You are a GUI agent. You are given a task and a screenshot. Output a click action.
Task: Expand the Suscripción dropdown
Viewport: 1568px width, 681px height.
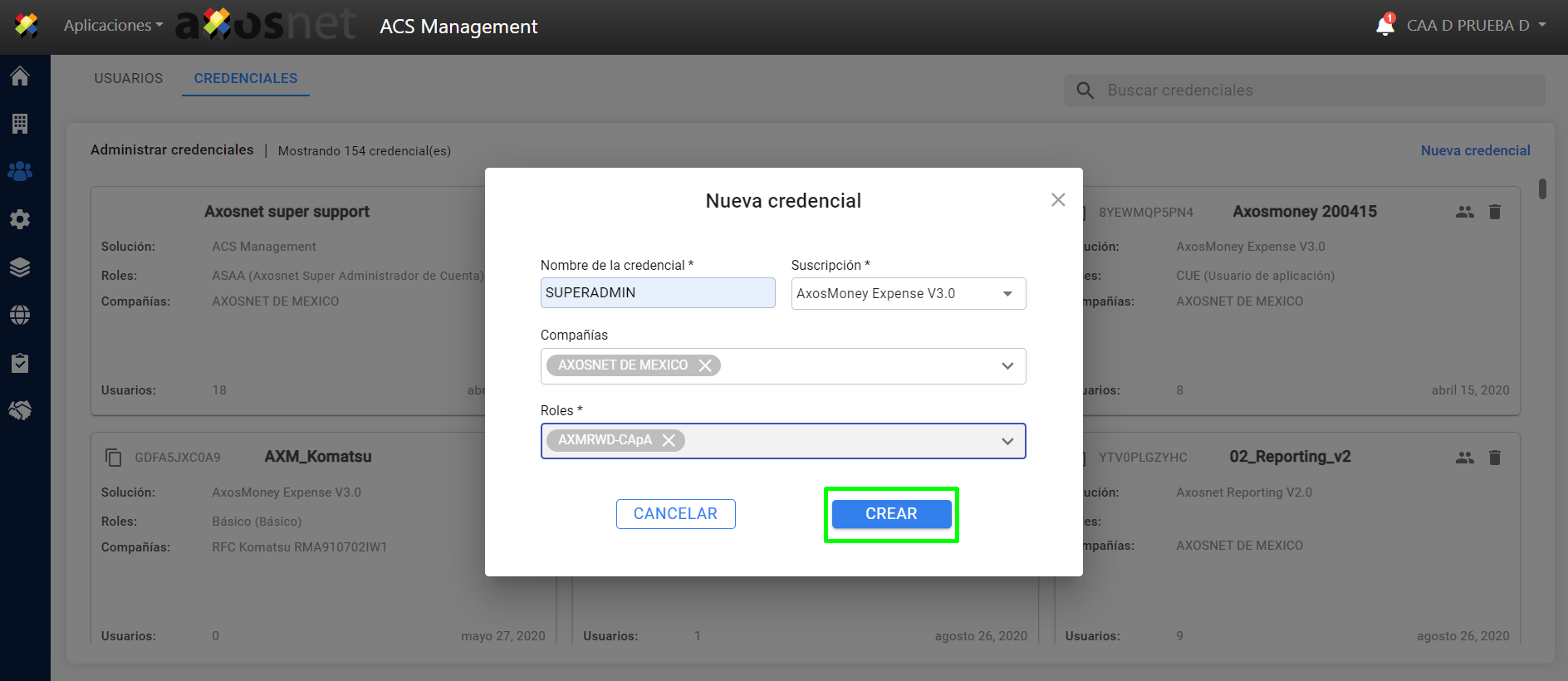1007,293
